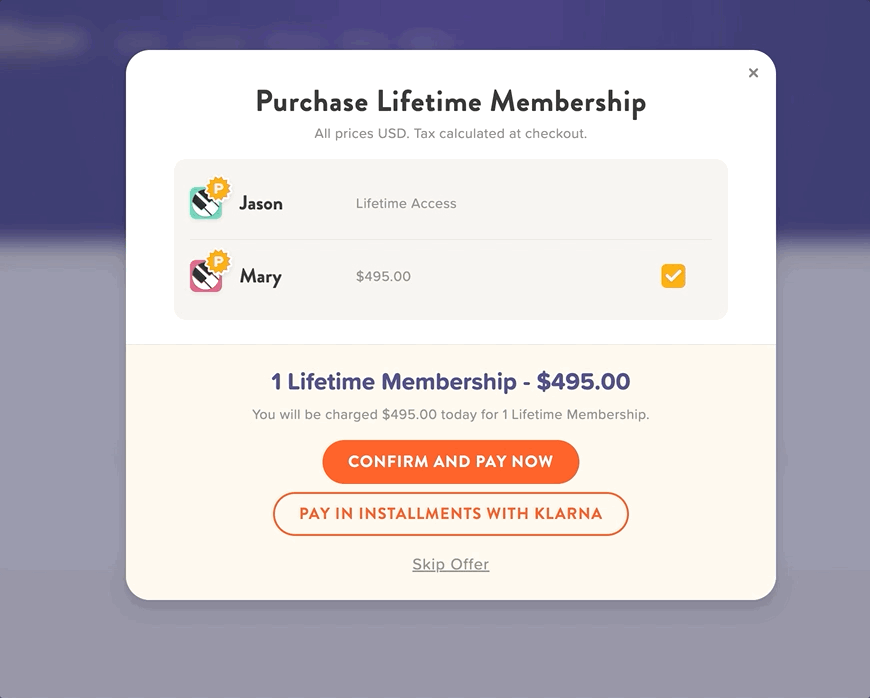Click the X icon to dismiss the dialog
Image resolution: width=870 pixels, height=698 pixels.
(x=753, y=72)
